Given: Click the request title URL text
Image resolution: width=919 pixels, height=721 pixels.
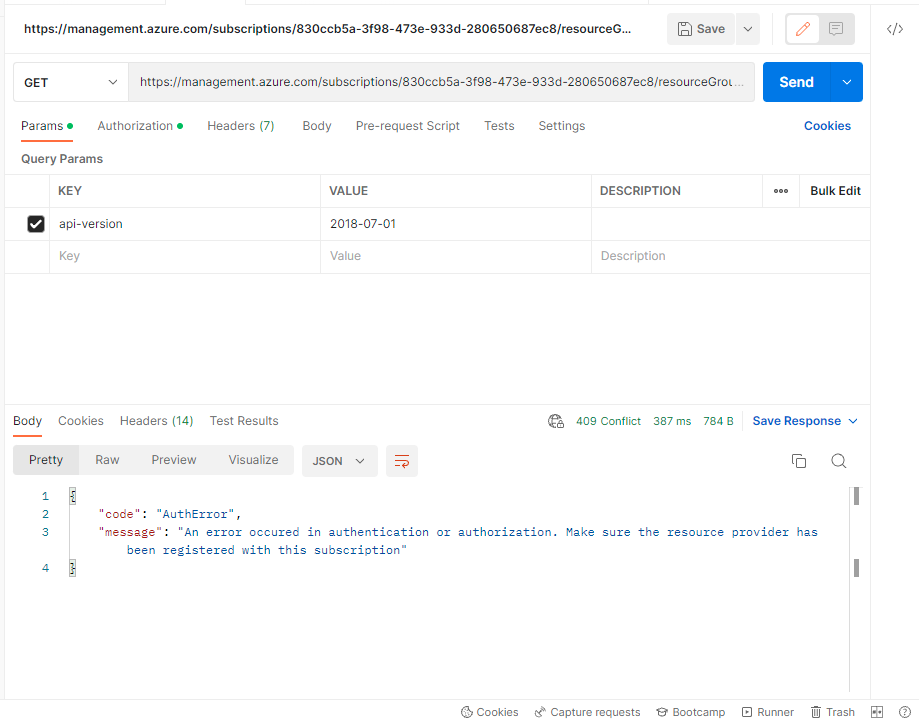Looking at the screenshot, I should (x=328, y=29).
